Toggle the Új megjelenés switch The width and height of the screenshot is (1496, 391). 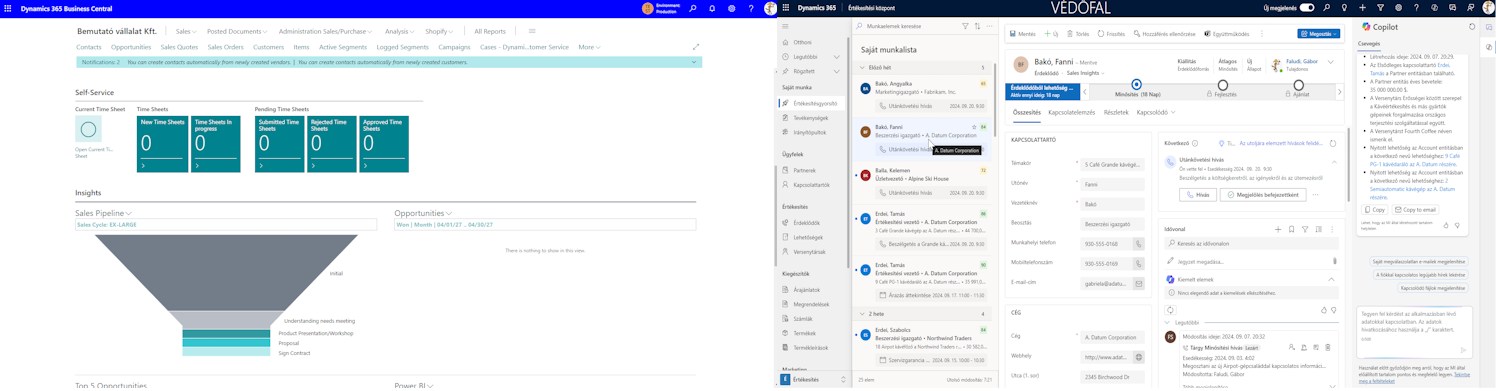[x=1306, y=8]
